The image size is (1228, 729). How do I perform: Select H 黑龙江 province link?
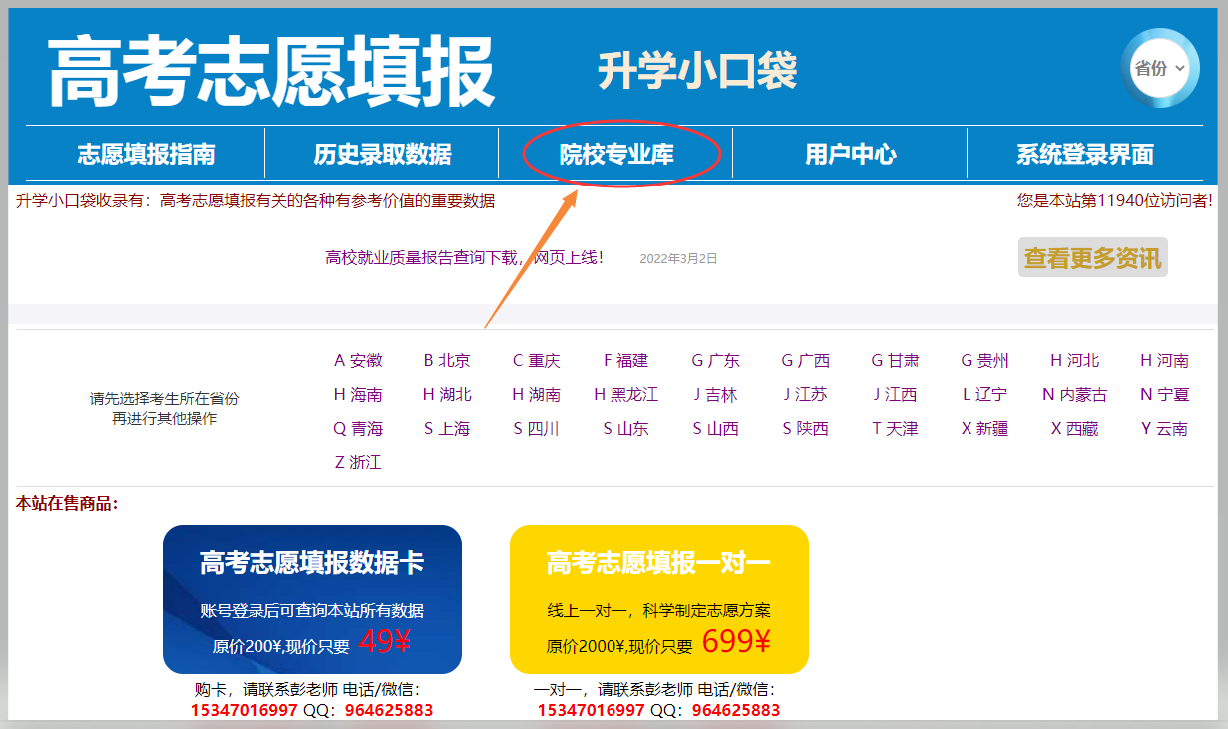tap(626, 395)
